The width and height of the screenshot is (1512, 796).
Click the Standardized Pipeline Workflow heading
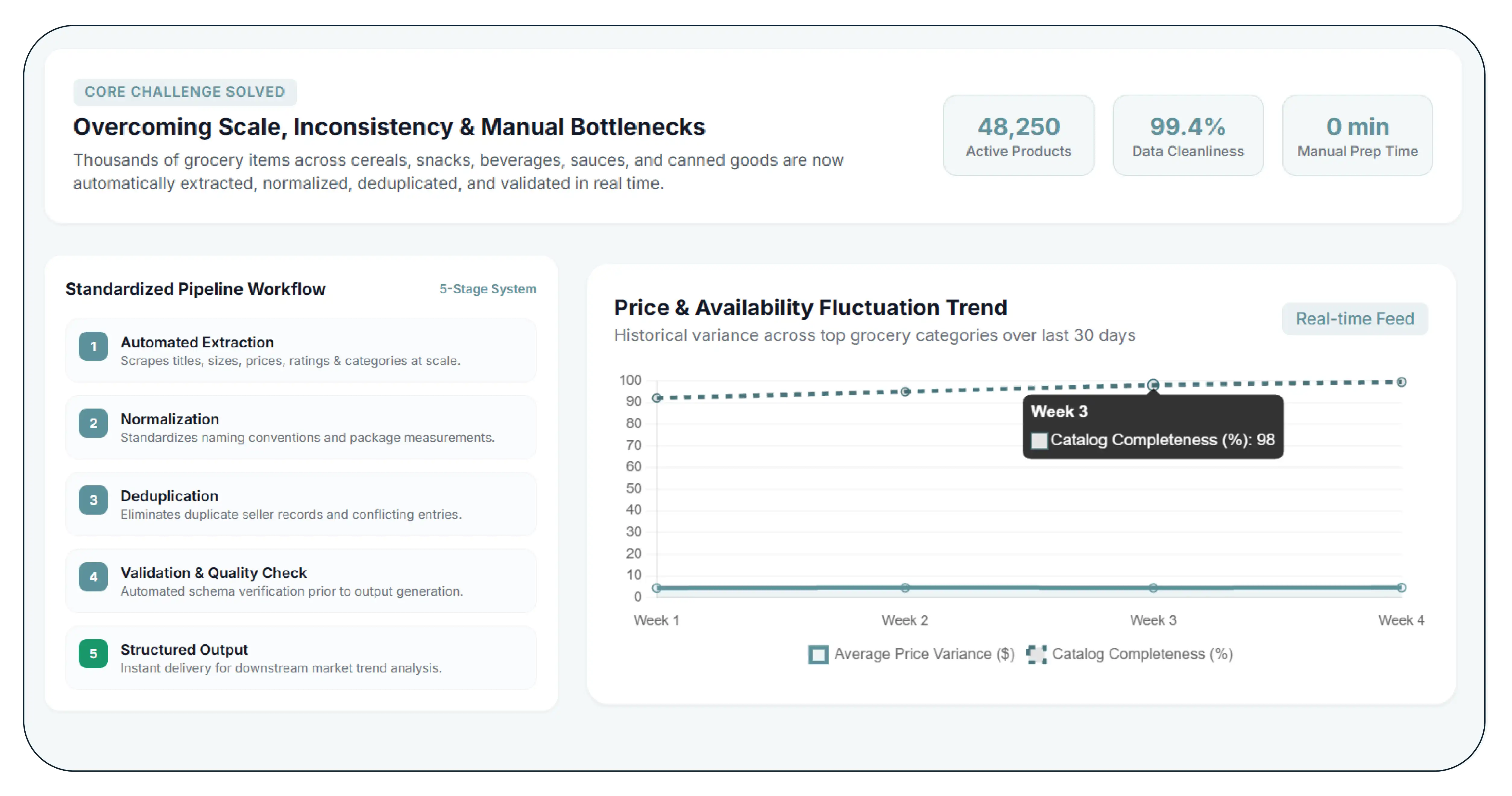(x=195, y=289)
